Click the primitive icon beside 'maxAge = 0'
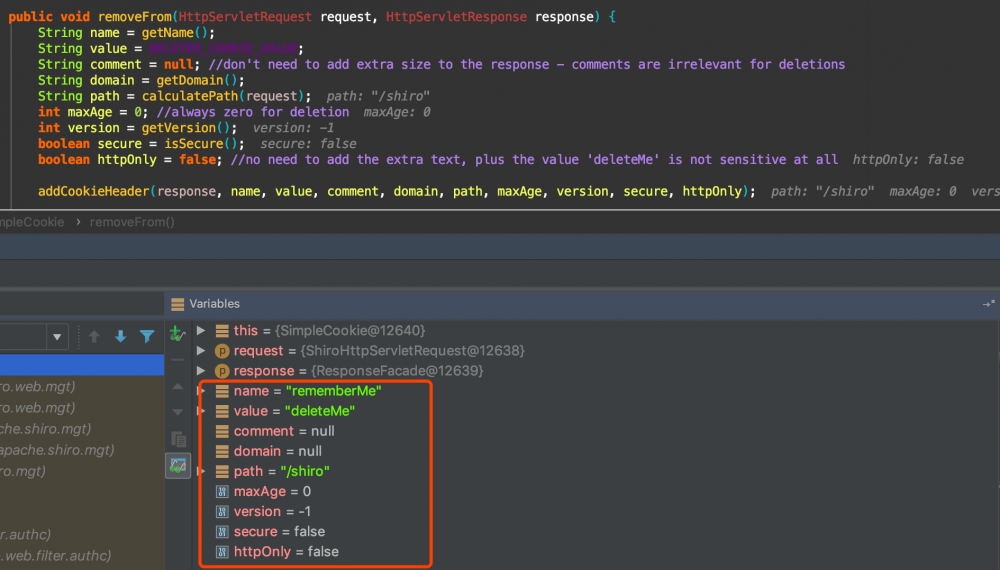The image size is (1000, 570). (x=222, y=492)
